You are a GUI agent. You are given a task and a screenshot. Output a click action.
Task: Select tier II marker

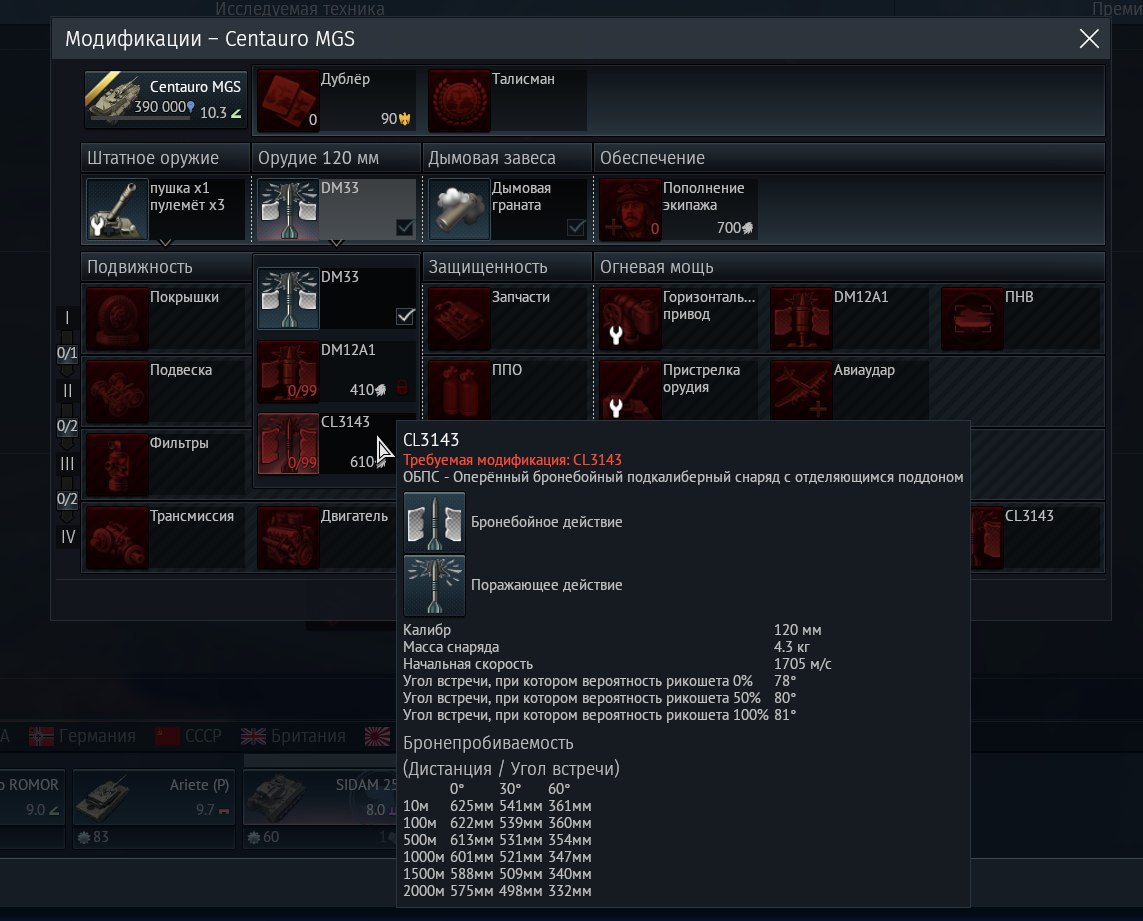point(67,391)
